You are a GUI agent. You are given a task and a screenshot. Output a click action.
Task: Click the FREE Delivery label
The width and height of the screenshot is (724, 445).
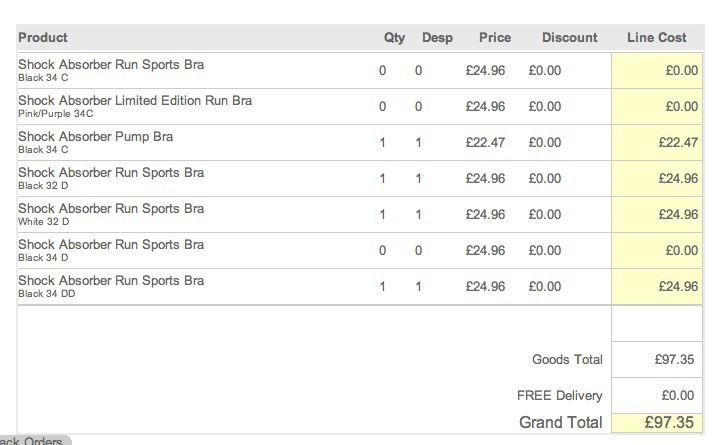(560, 396)
